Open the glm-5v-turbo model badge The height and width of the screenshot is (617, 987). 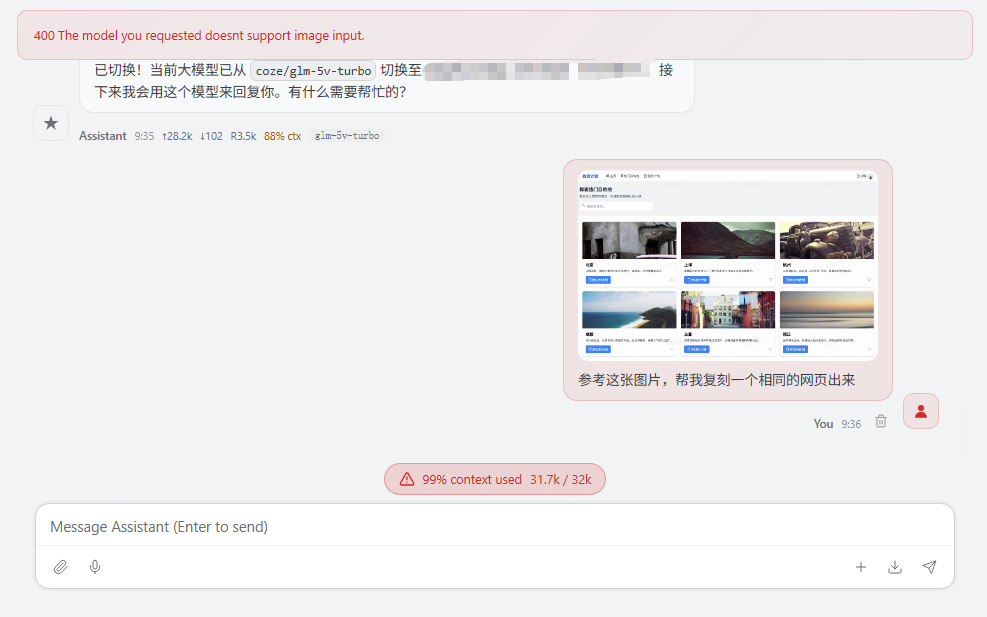coord(345,135)
